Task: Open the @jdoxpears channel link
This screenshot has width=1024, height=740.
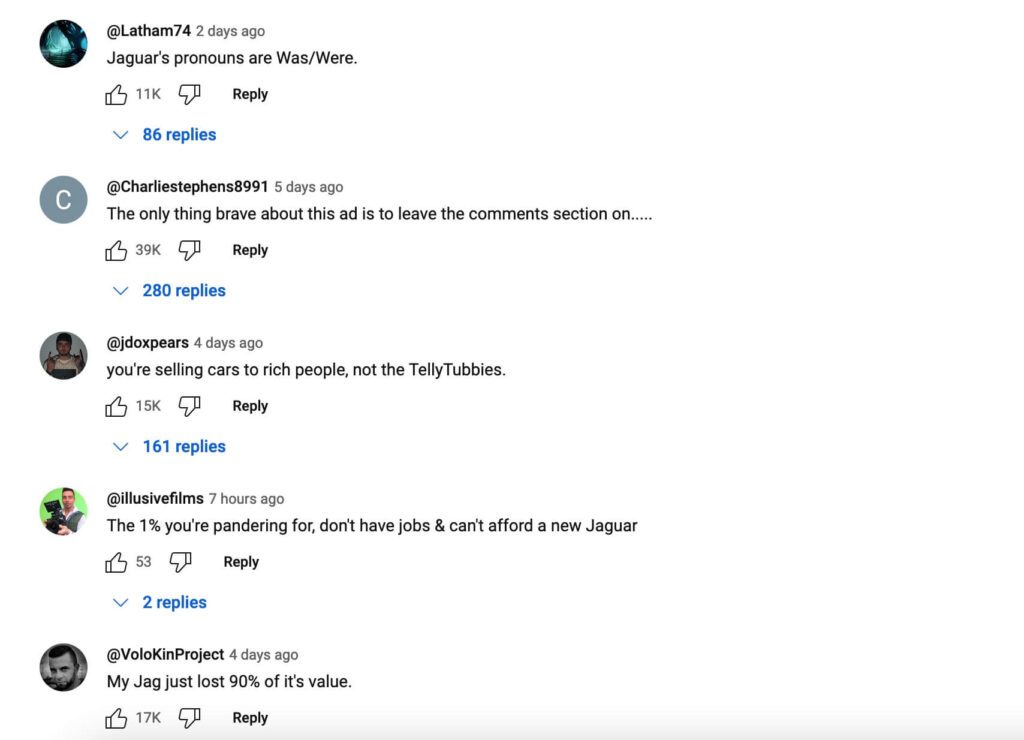Action: (148, 343)
